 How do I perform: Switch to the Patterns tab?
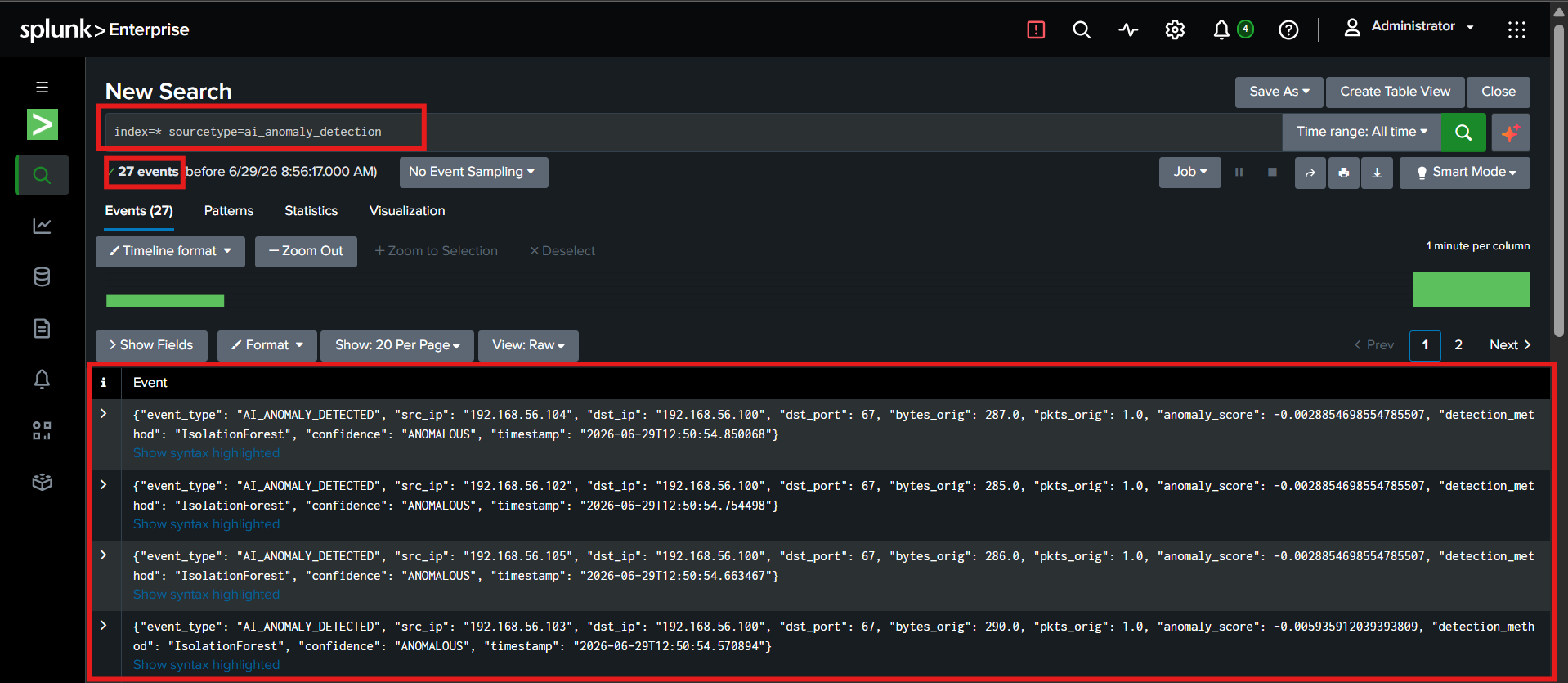(229, 211)
